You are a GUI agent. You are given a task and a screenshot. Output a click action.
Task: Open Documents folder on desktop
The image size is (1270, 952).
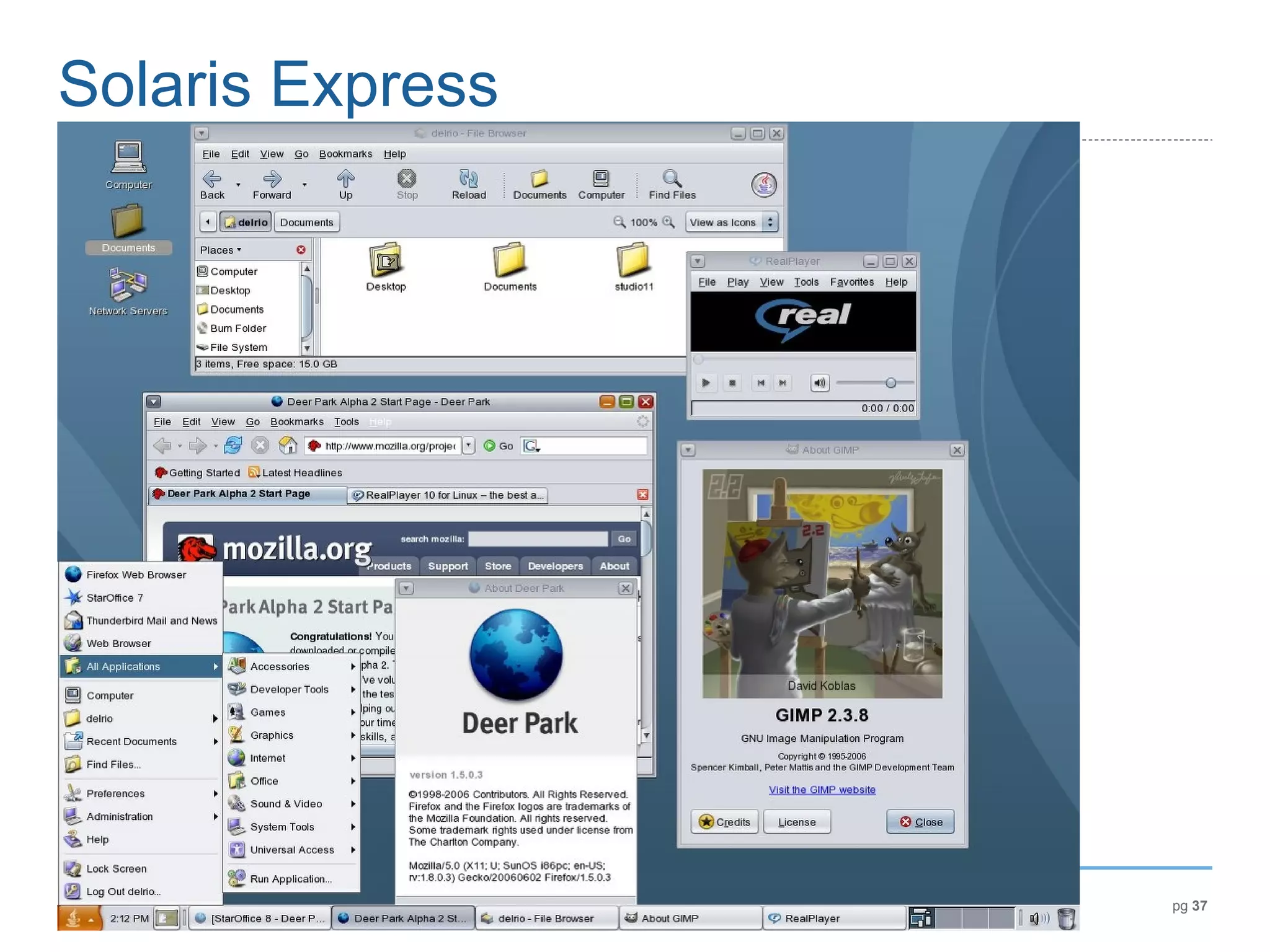click(x=128, y=229)
